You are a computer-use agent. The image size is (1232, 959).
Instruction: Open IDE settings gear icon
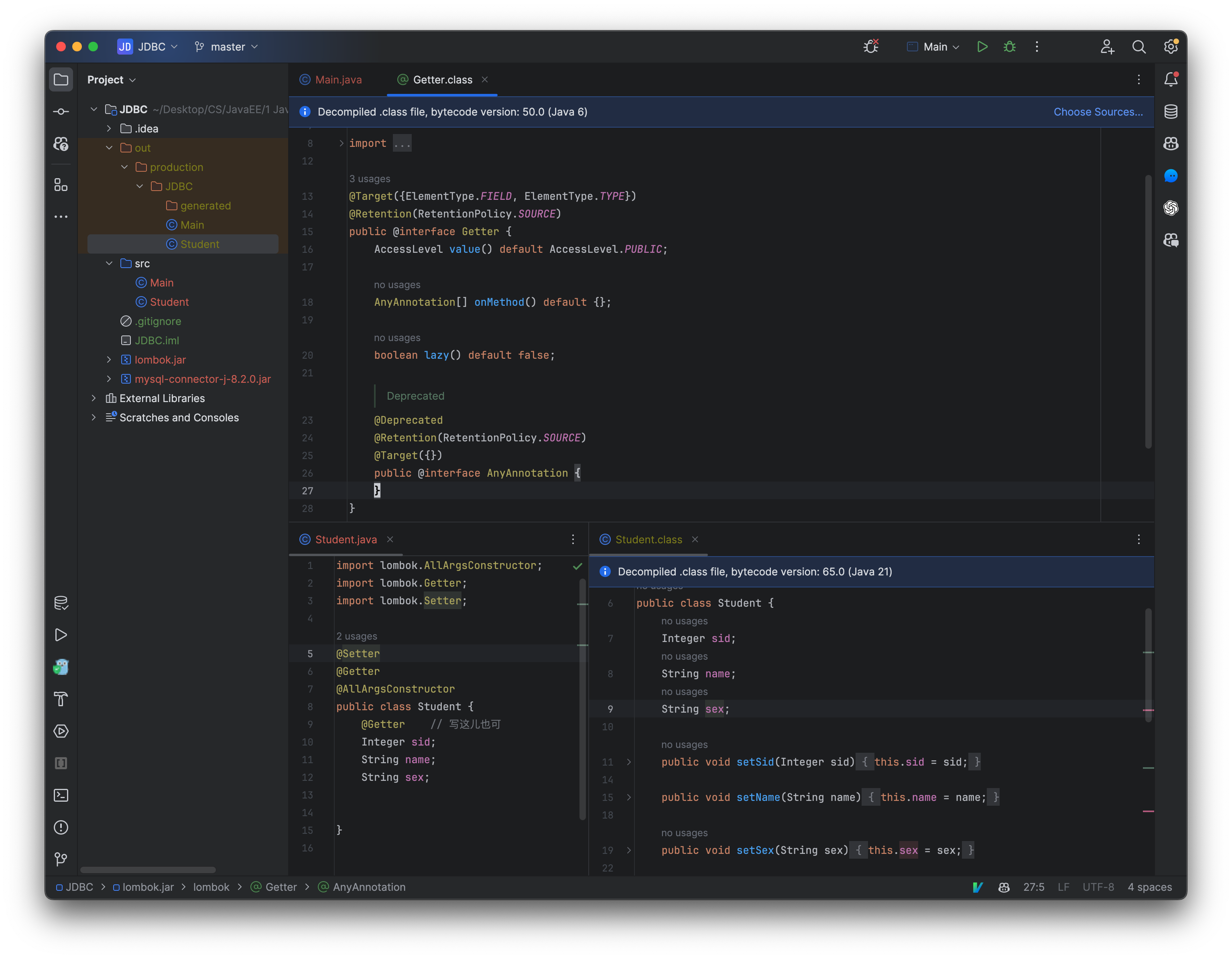[1171, 46]
